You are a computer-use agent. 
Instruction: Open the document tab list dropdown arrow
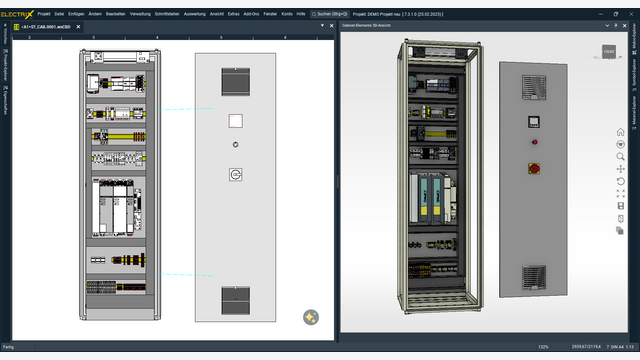(322, 25)
